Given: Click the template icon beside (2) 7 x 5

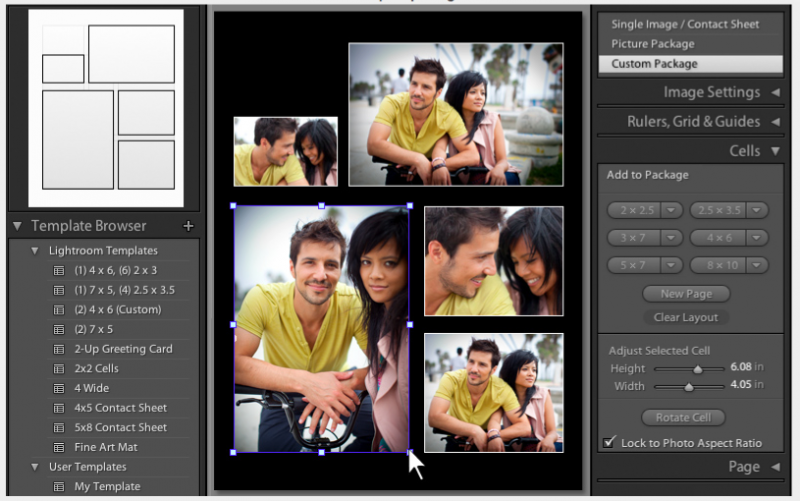Looking at the screenshot, I should click(59, 330).
